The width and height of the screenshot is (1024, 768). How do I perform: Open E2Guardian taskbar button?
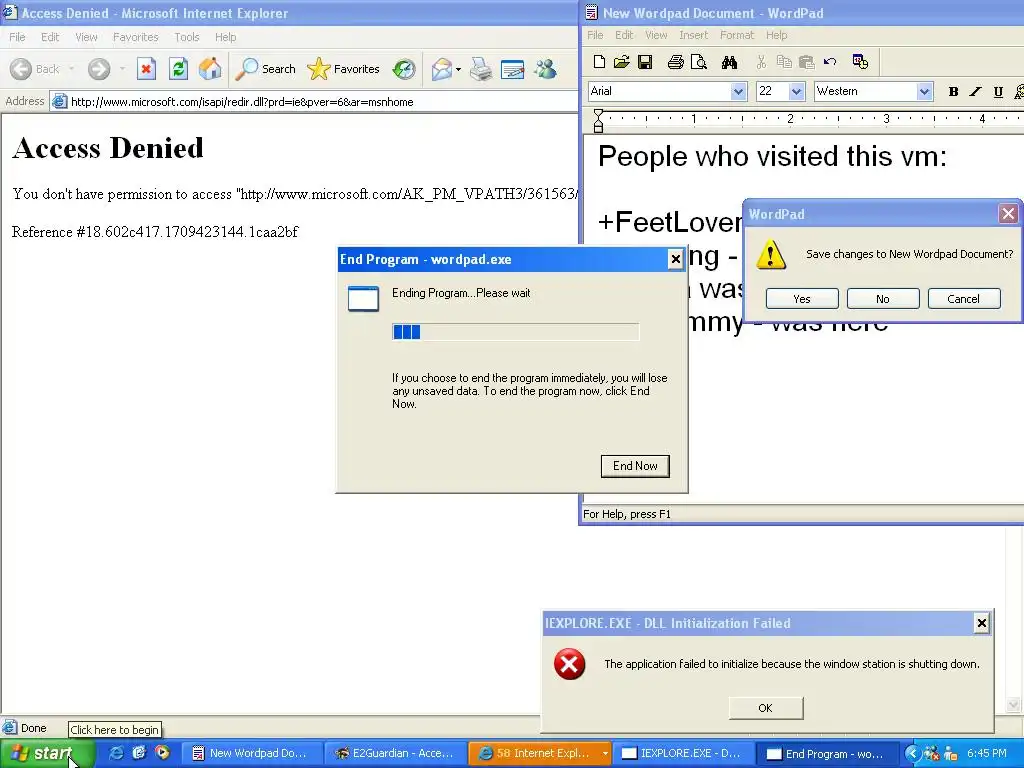tap(394, 754)
